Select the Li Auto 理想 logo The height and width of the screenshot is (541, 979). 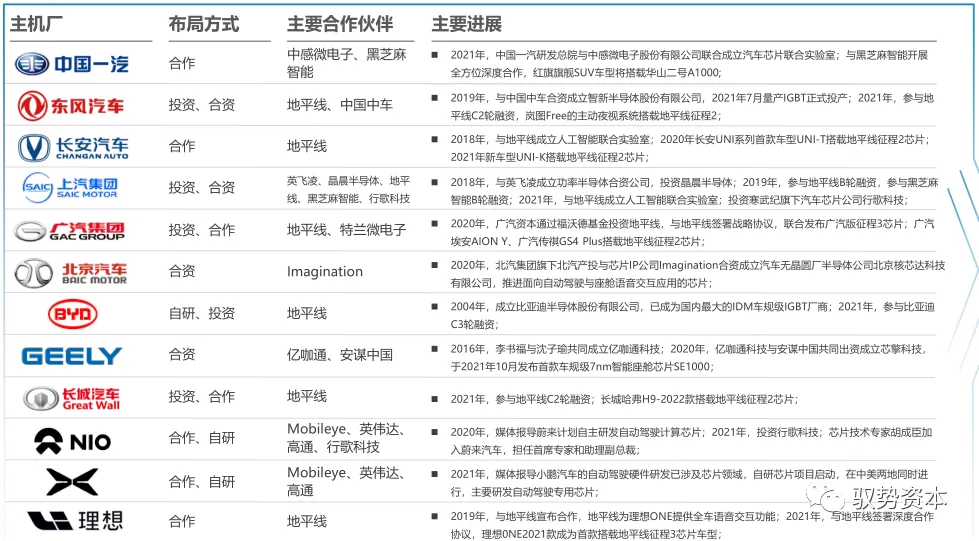(72, 521)
